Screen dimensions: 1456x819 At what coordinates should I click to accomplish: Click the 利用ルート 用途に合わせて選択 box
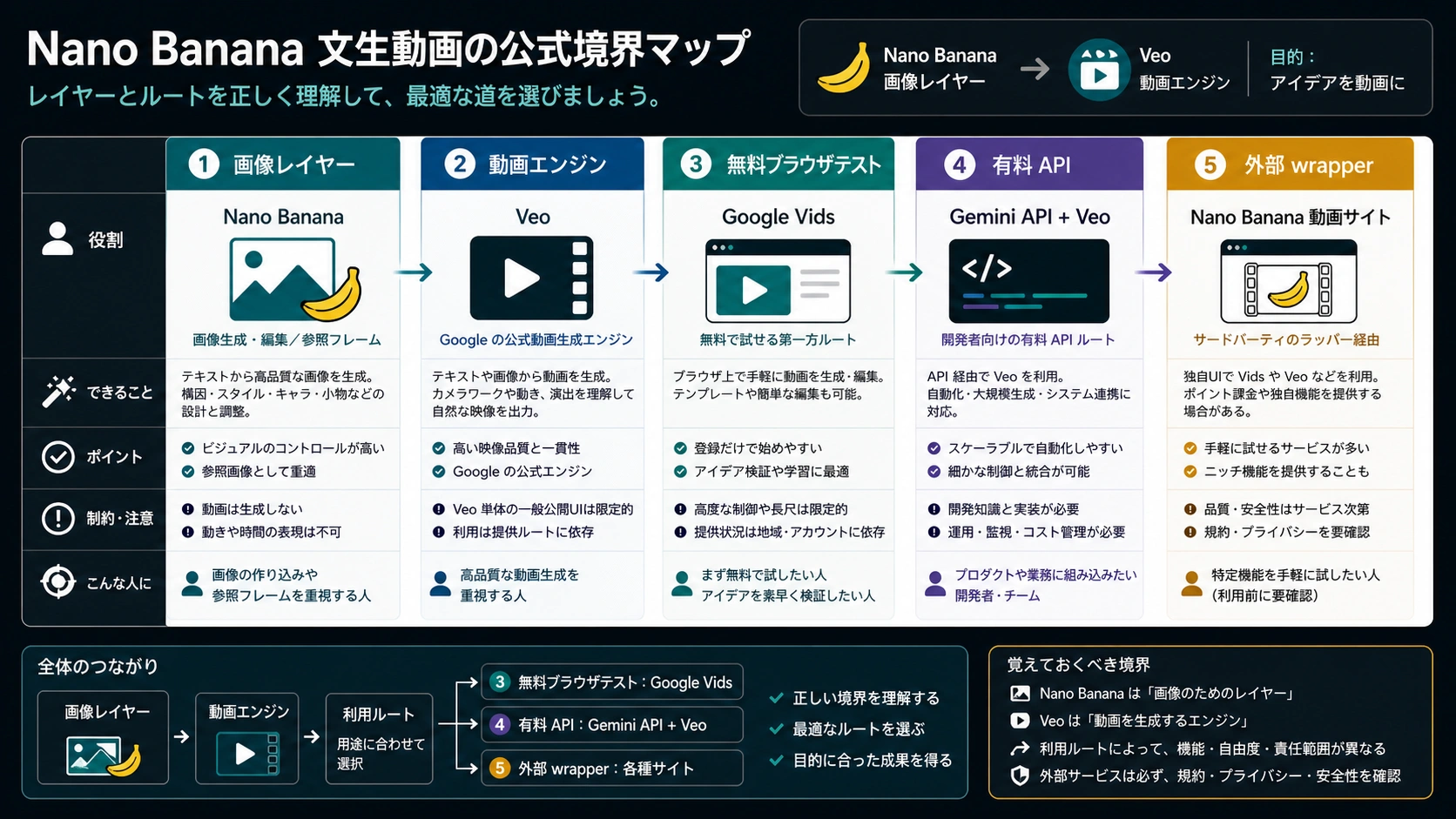(x=379, y=738)
